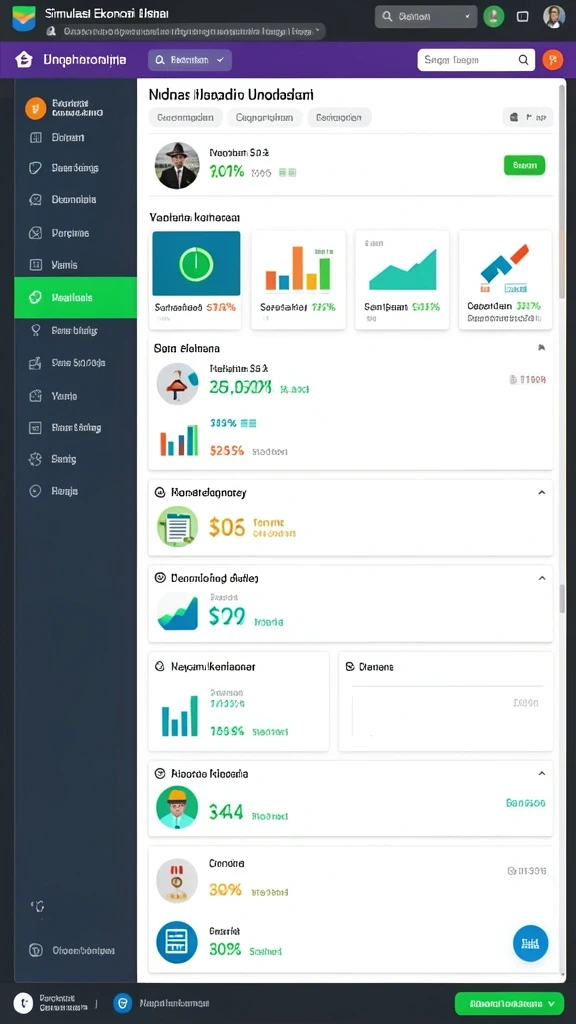Open the green dropdown button in the bottom bar

(x=509, y=1002)
